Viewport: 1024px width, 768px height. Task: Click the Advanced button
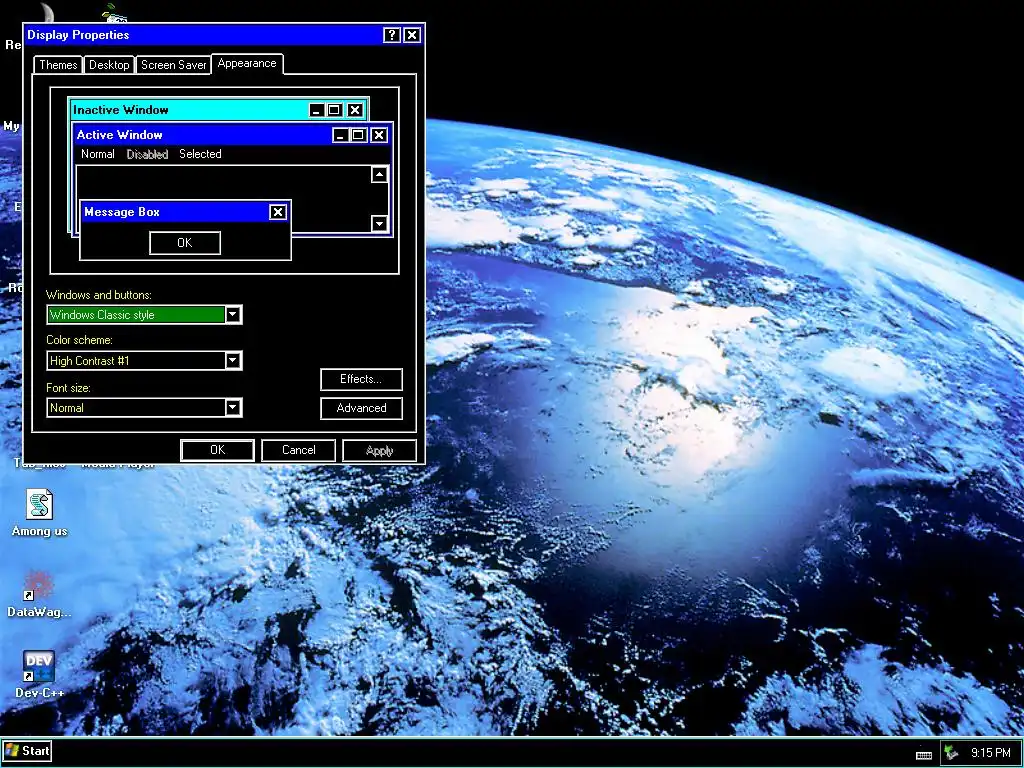coord(361,408)
